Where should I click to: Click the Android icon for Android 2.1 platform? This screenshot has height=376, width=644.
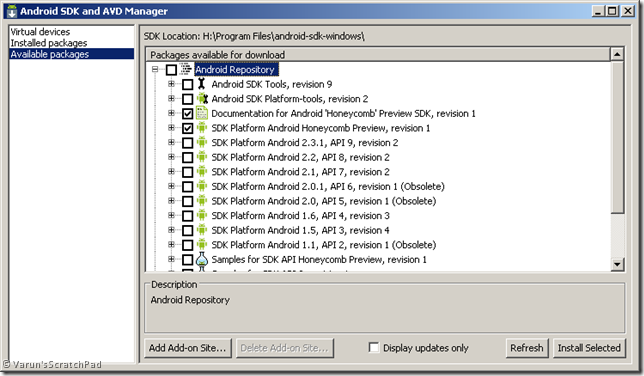202,171
